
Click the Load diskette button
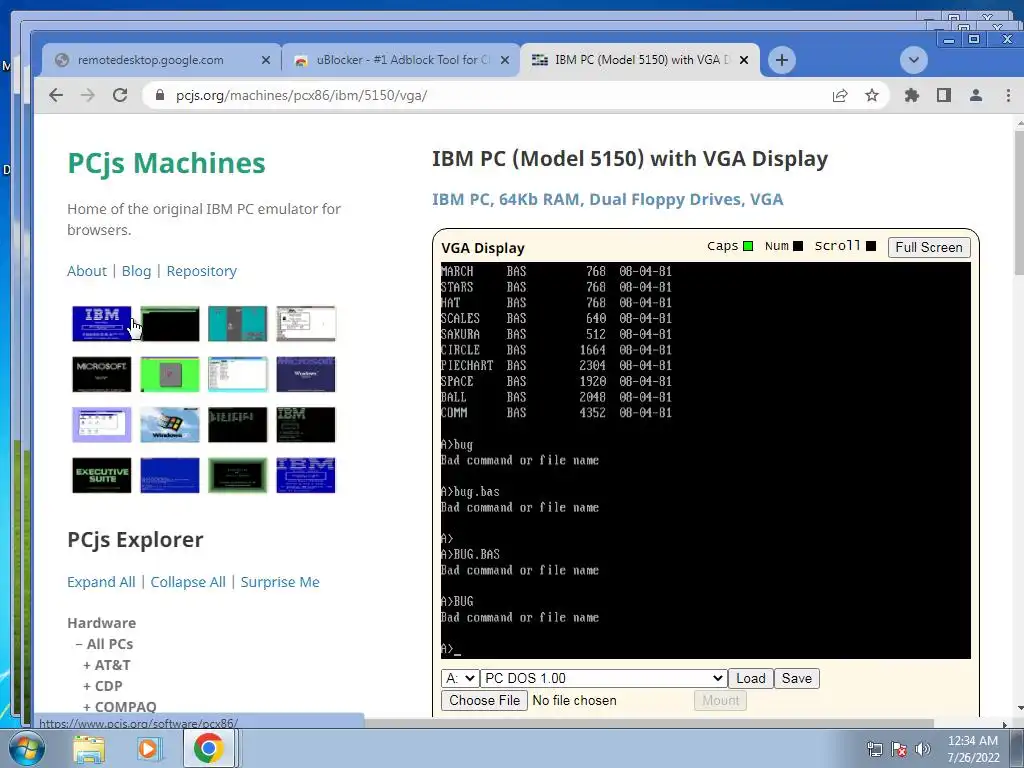751,679
